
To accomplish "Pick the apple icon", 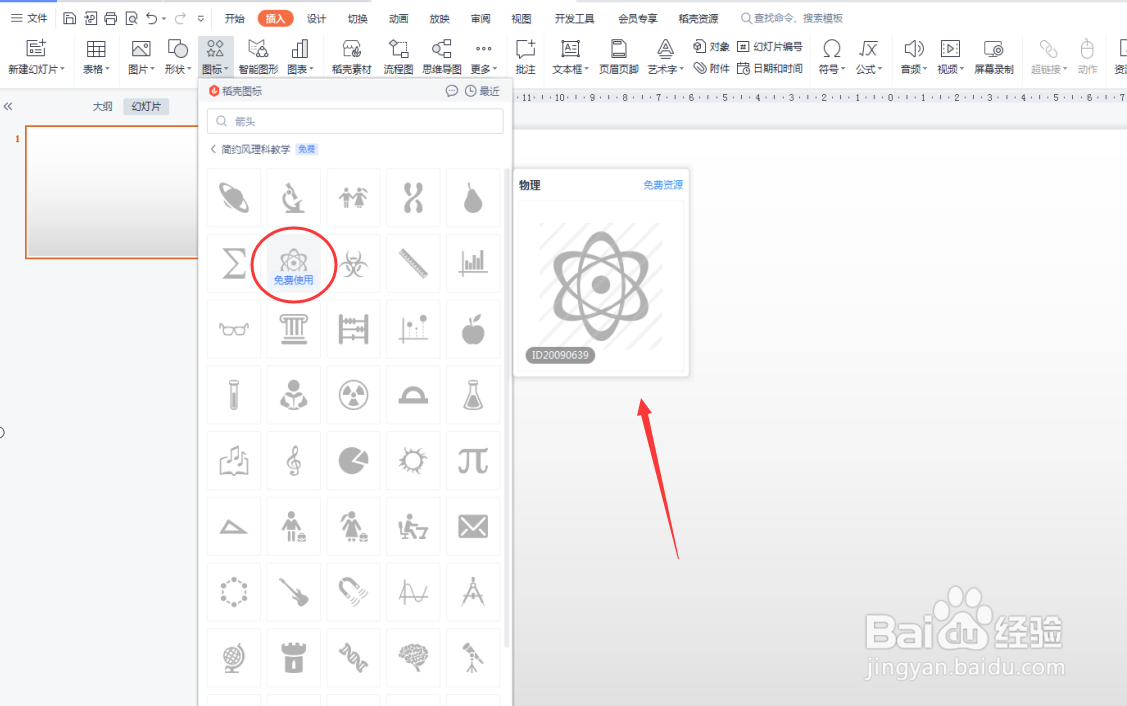I will point(472,329).
